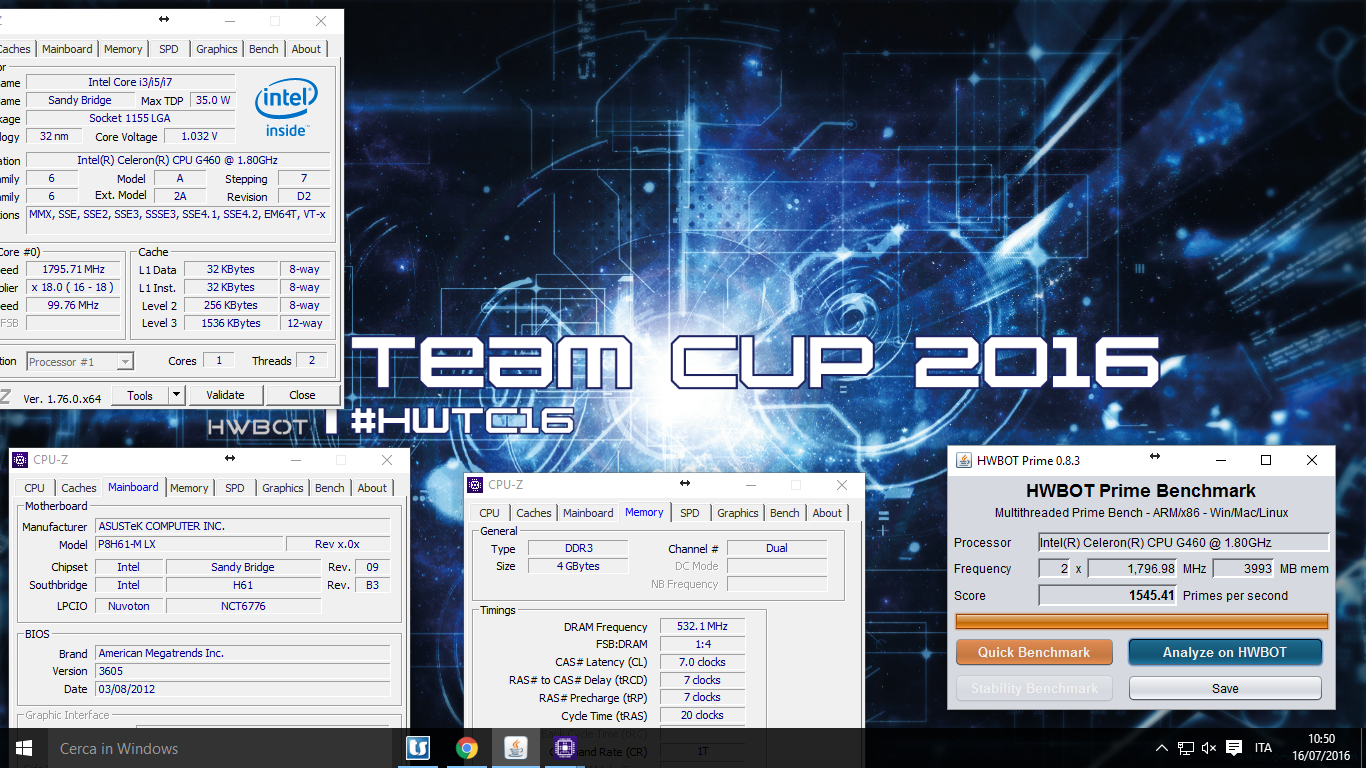
Task: Select the P8H61-M LX model value
Action: coord(188,544)
